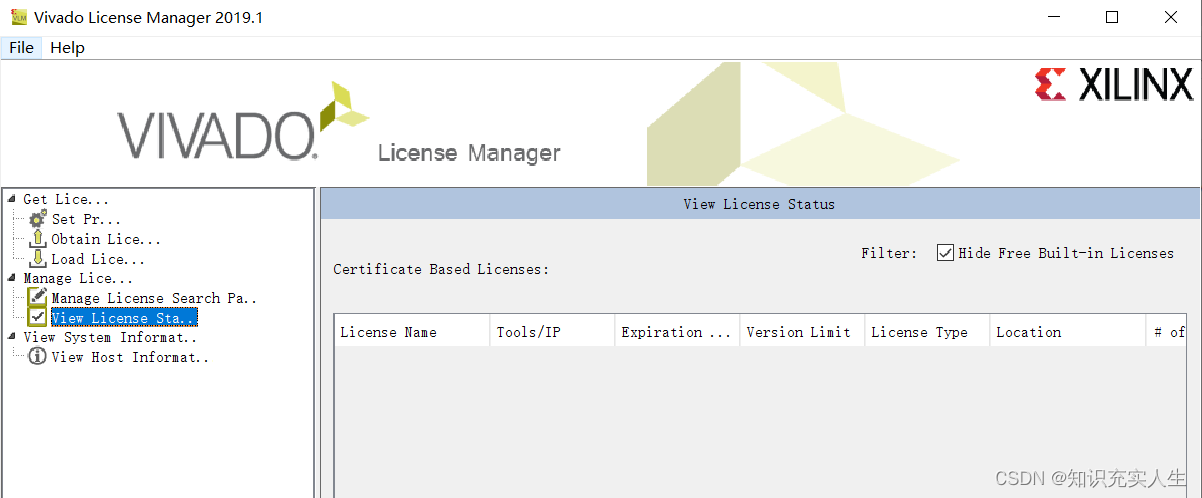Toggle Hide Free Built-in Licenses checkbox
1202x498 pixels.
[945, 253]
